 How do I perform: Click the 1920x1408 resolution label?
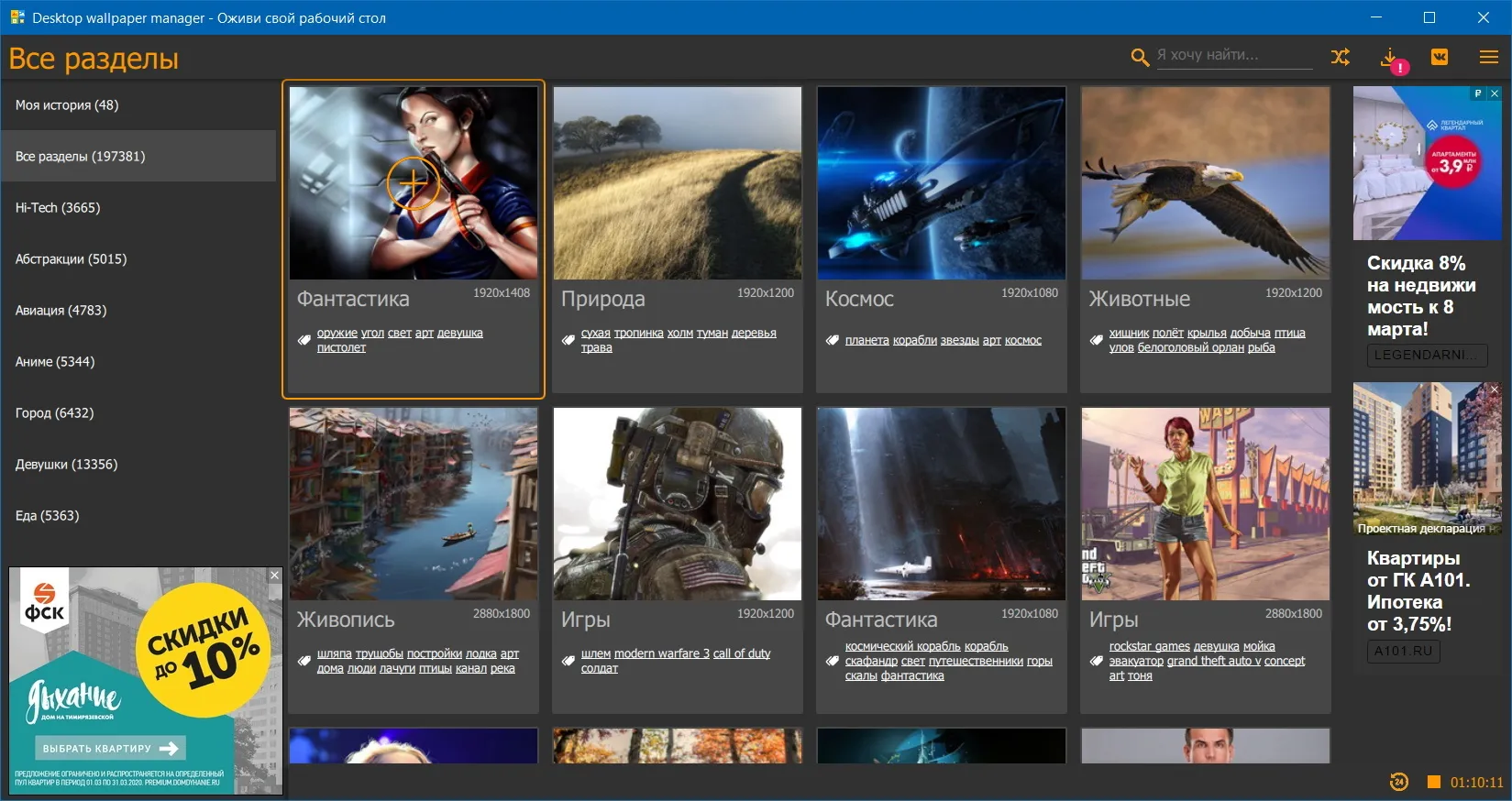coord(502,292)
